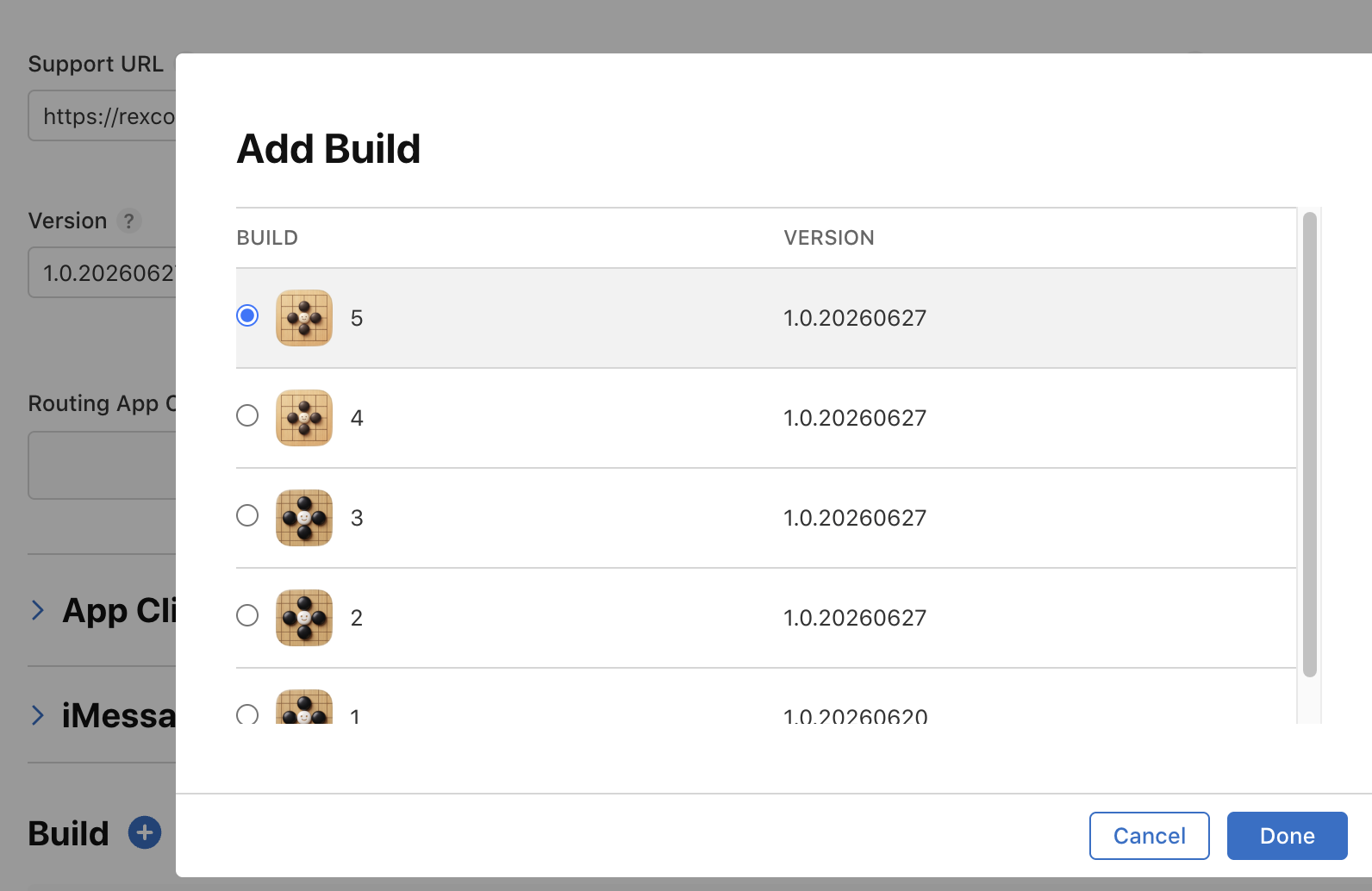1372x891 pixels.
Task: Click the Cancel button
Action: (x=1150, y=836)
